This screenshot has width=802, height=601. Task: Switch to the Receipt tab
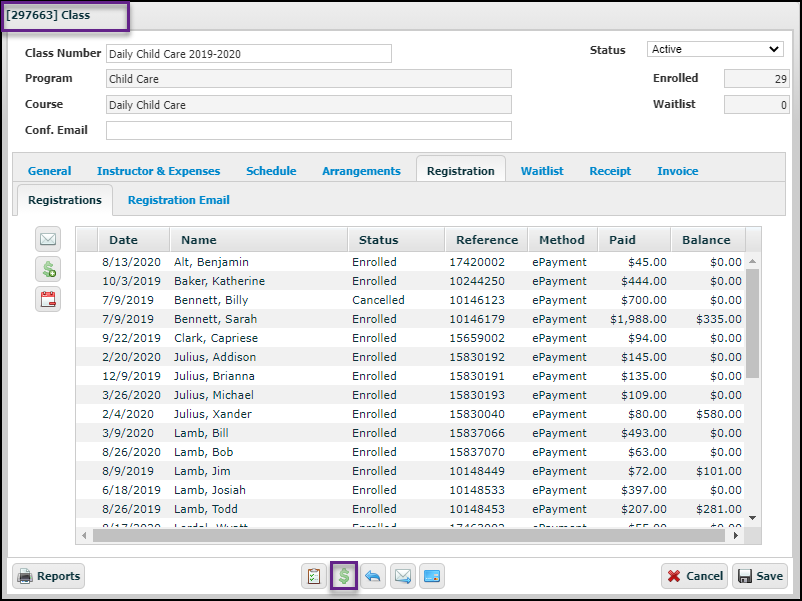[x=610, y=171]
